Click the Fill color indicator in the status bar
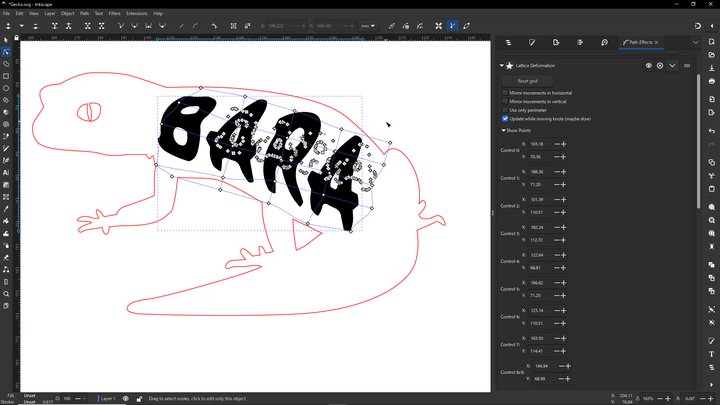 29,395
